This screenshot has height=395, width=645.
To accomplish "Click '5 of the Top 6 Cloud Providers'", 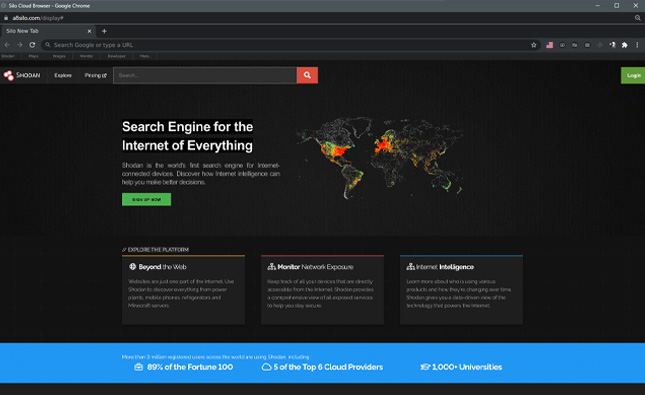I will tap(328, 367).
